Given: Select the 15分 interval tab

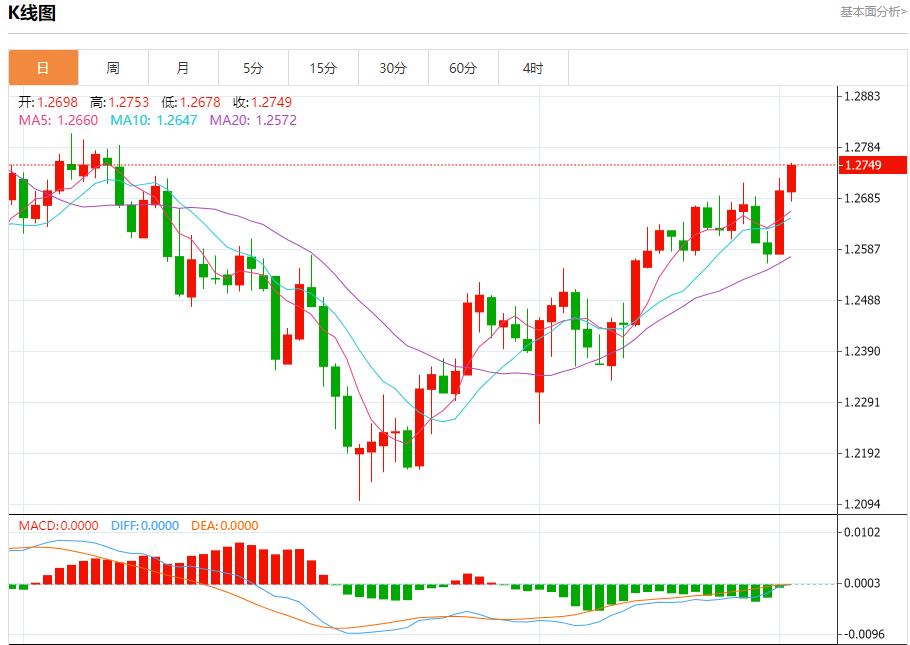Looking at the screenshot, I should pyautogui.click(x=323, y=68).
